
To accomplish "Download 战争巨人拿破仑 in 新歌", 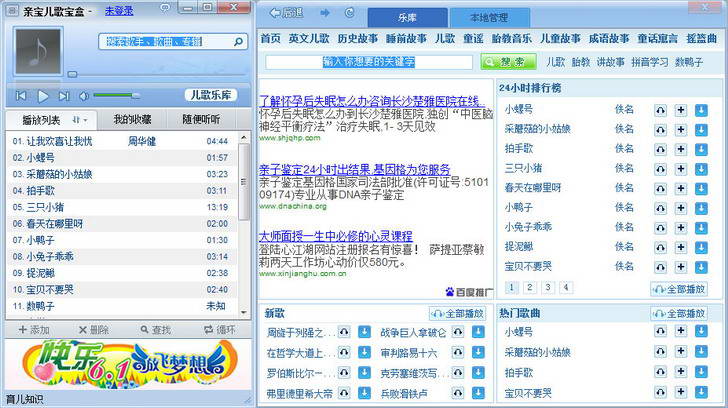I will (478, 332).
